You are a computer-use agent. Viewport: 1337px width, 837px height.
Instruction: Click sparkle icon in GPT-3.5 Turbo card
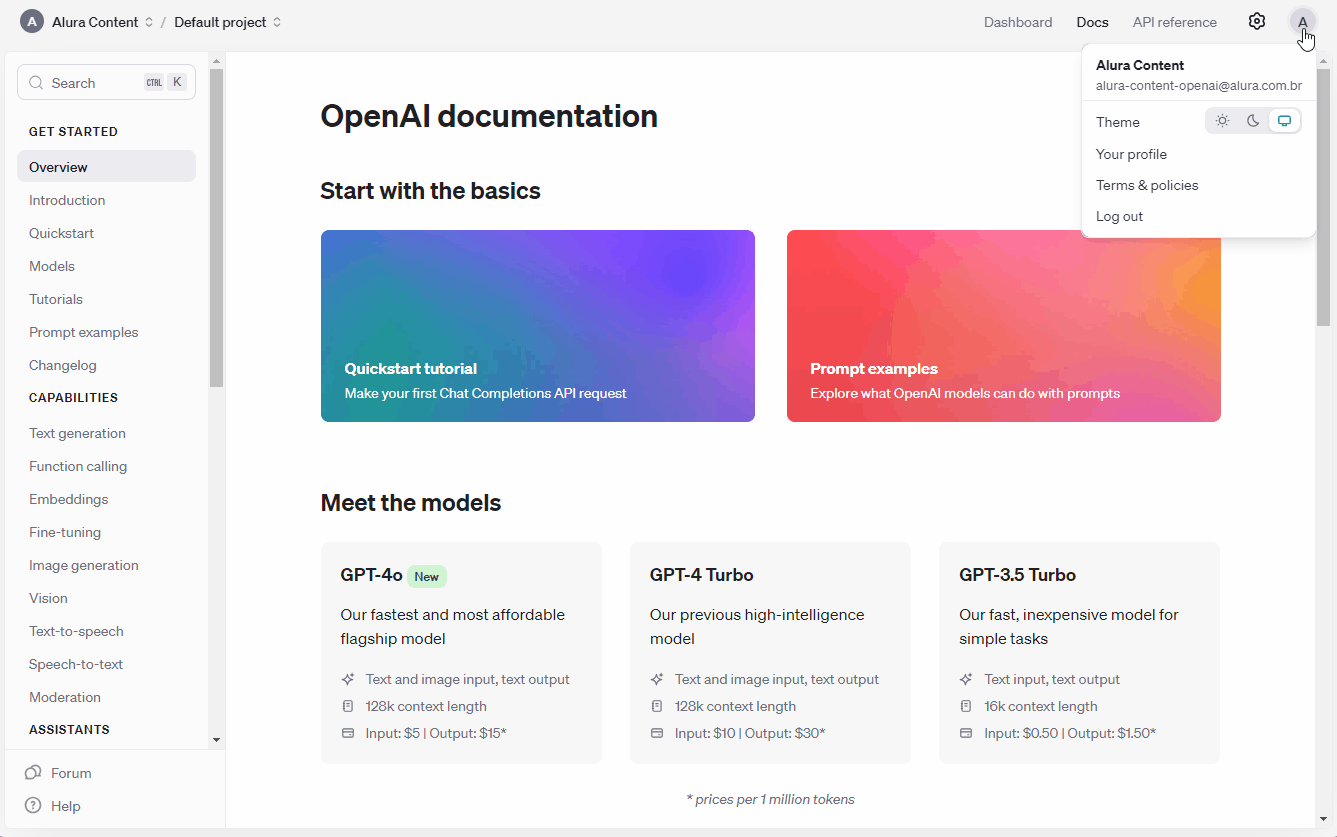(x=966, y=679)
